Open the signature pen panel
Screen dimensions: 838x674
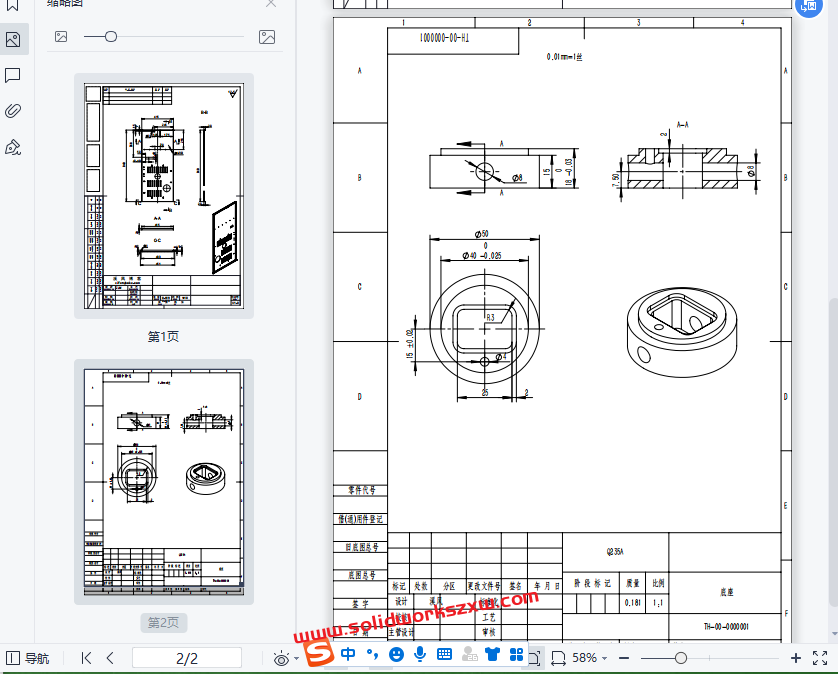point(13,148)
